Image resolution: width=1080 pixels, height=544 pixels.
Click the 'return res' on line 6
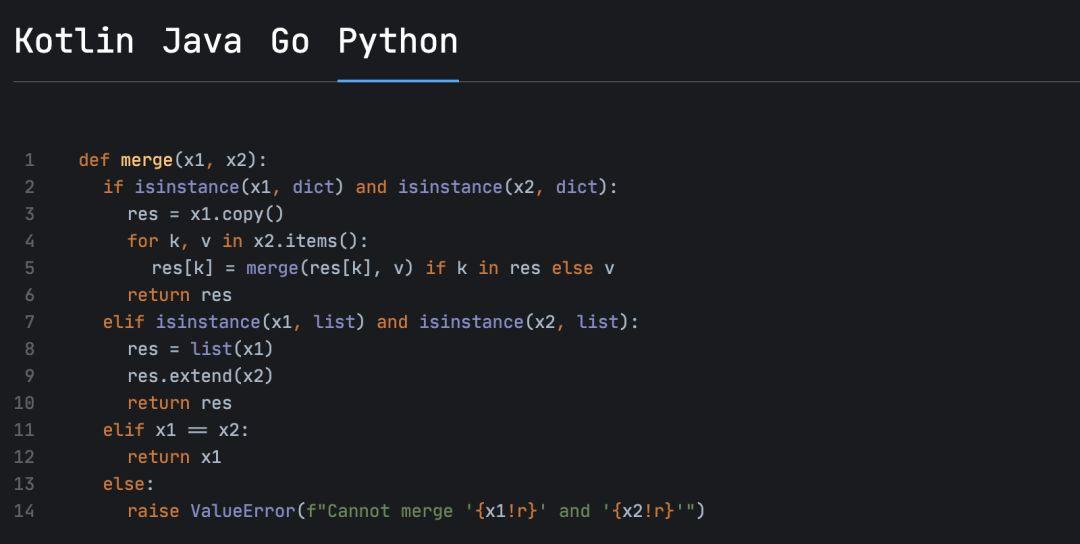click(180, 295)
